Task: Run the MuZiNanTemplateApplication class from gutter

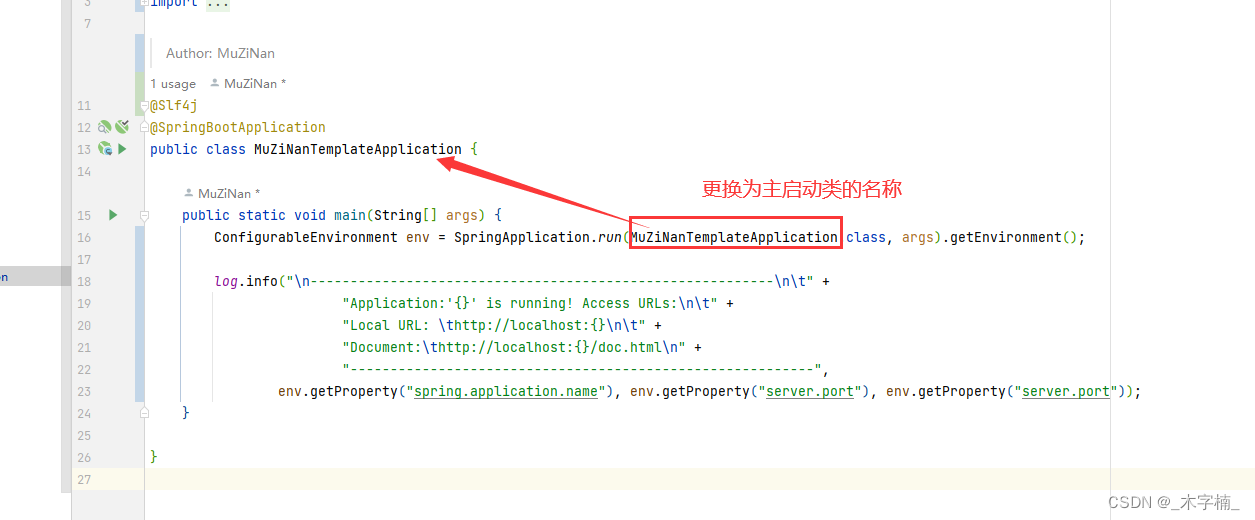Action: [123, 149]
